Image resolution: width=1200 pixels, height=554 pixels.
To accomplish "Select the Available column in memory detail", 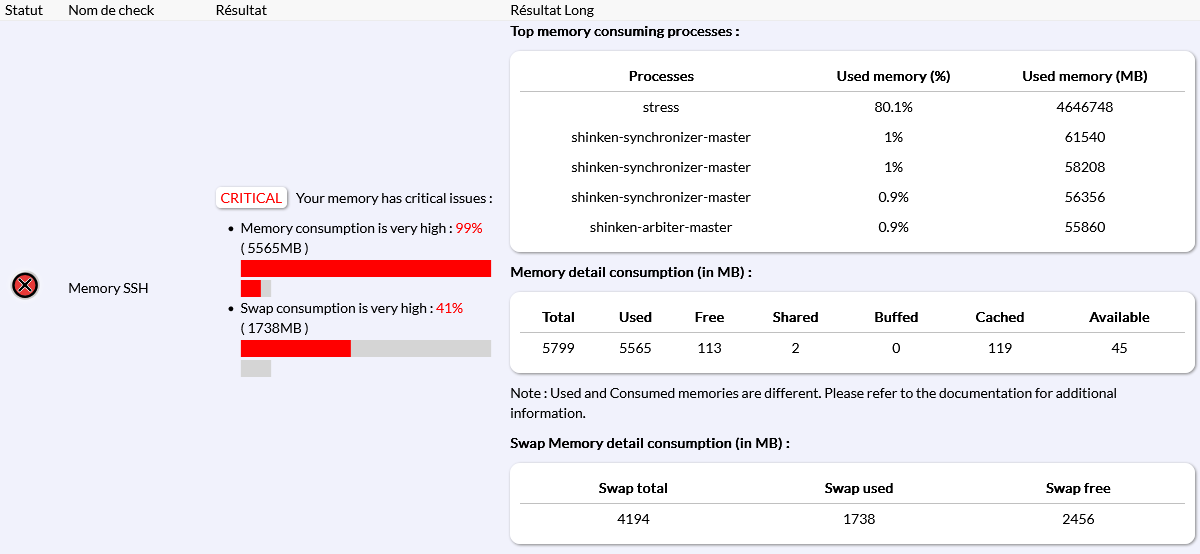I will pyautogui.click(x=1119, y=317).
